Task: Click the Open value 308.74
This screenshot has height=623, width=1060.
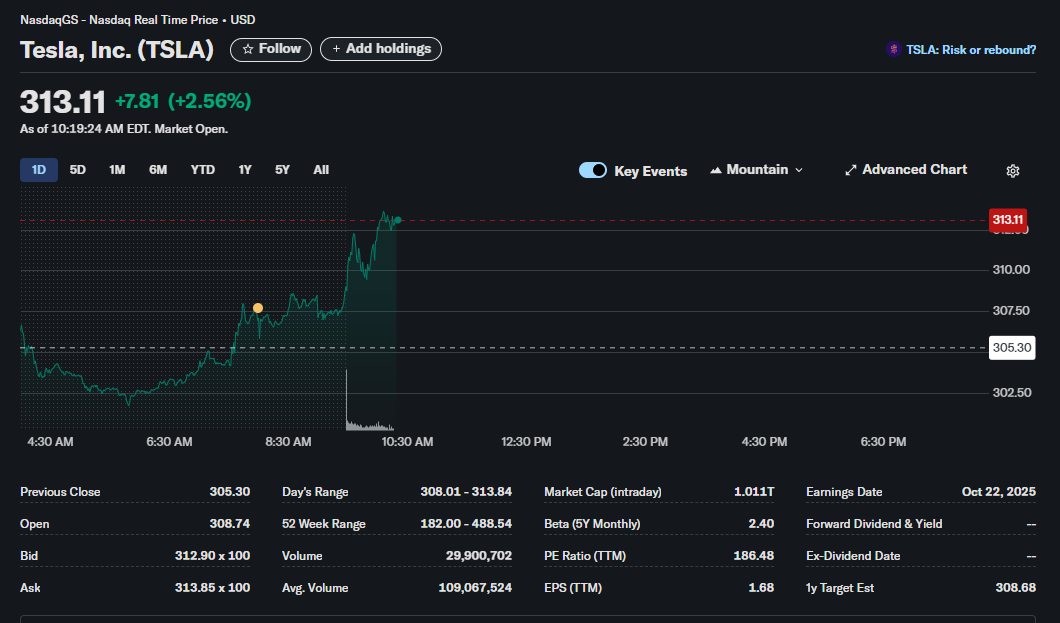Action: pyautogui.click(x=230, y=524)
